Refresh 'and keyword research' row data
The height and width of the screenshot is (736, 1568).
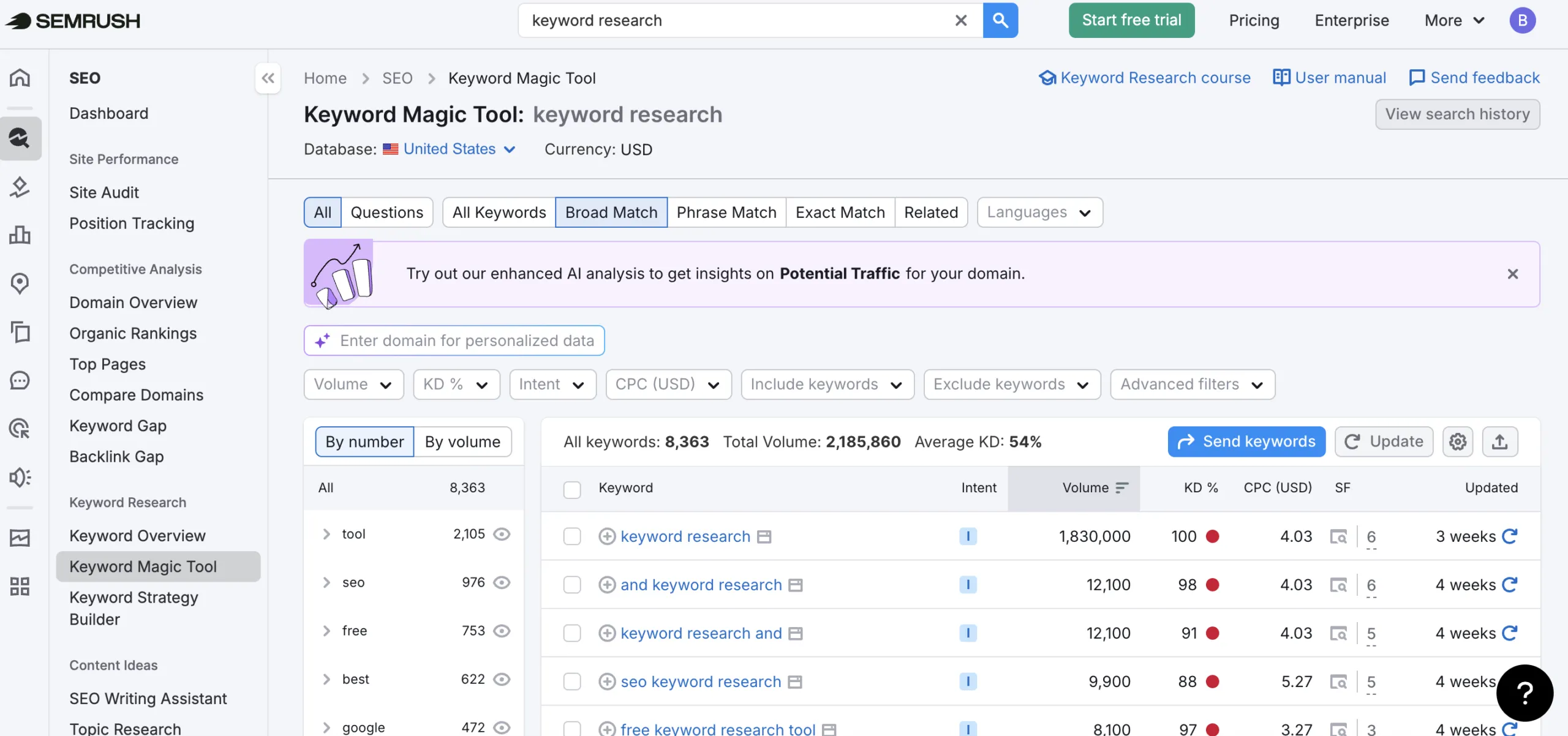coord(1509,585)
